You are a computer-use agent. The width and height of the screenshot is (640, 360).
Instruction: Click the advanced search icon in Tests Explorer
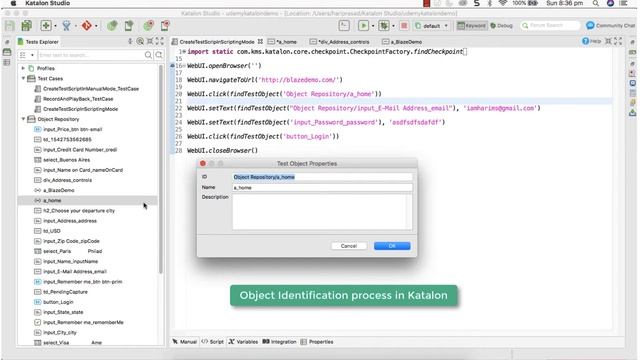pos(159,55)
